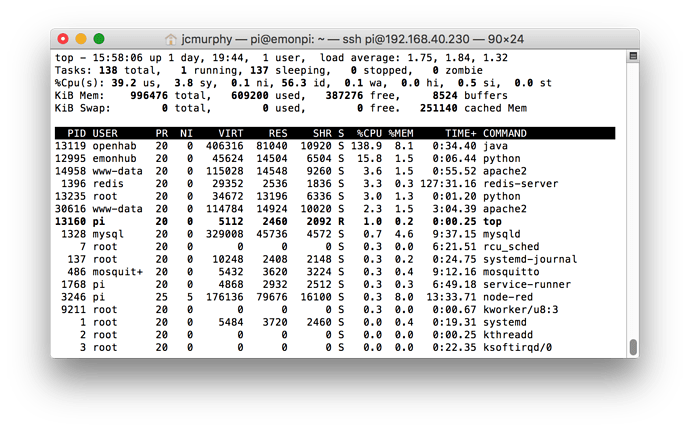This screenshot has height=430, width=690.
Task: Click PID 30616 www-data row
Action: [70, 209]
